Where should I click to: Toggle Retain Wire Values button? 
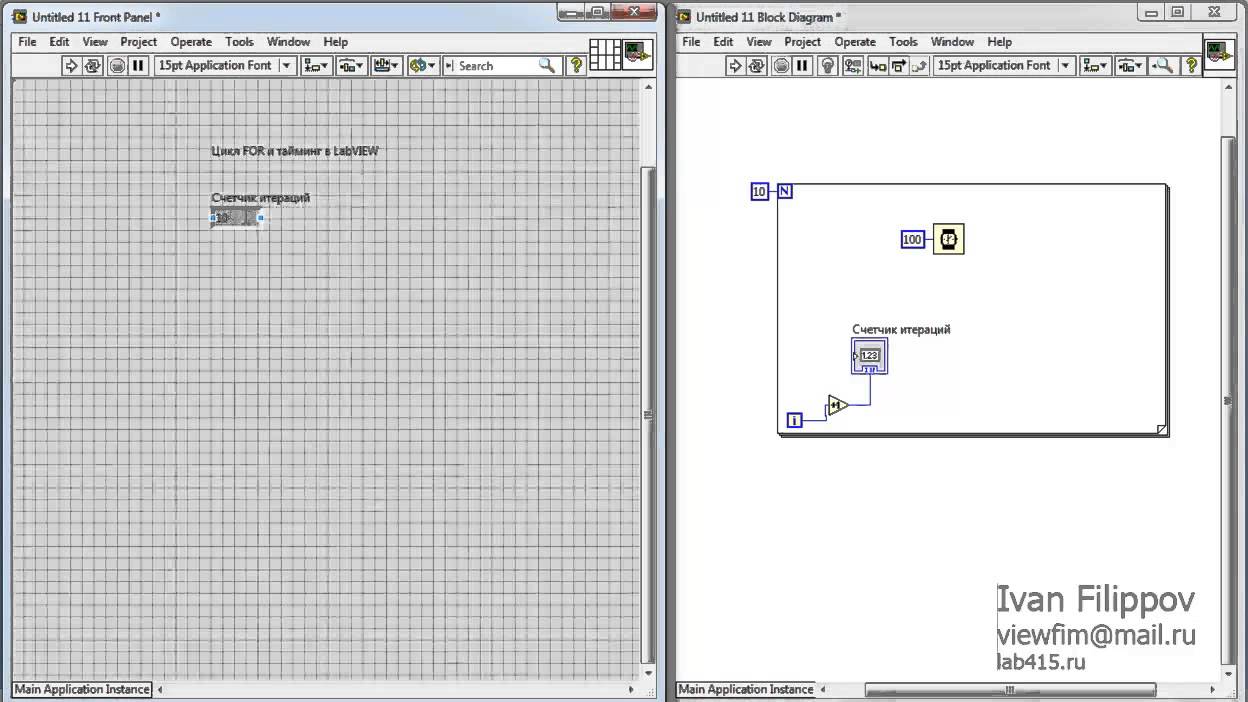(x=852, y=66)
